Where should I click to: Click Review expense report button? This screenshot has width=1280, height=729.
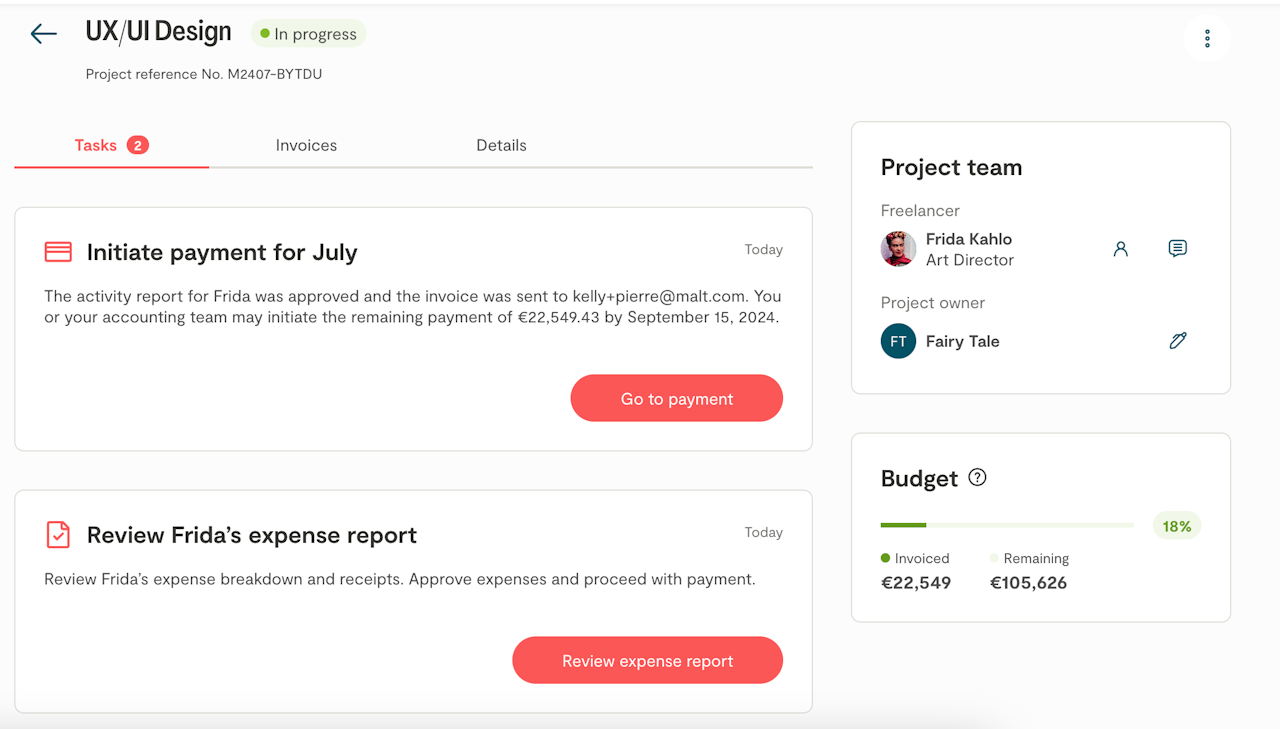click(647, 660)
